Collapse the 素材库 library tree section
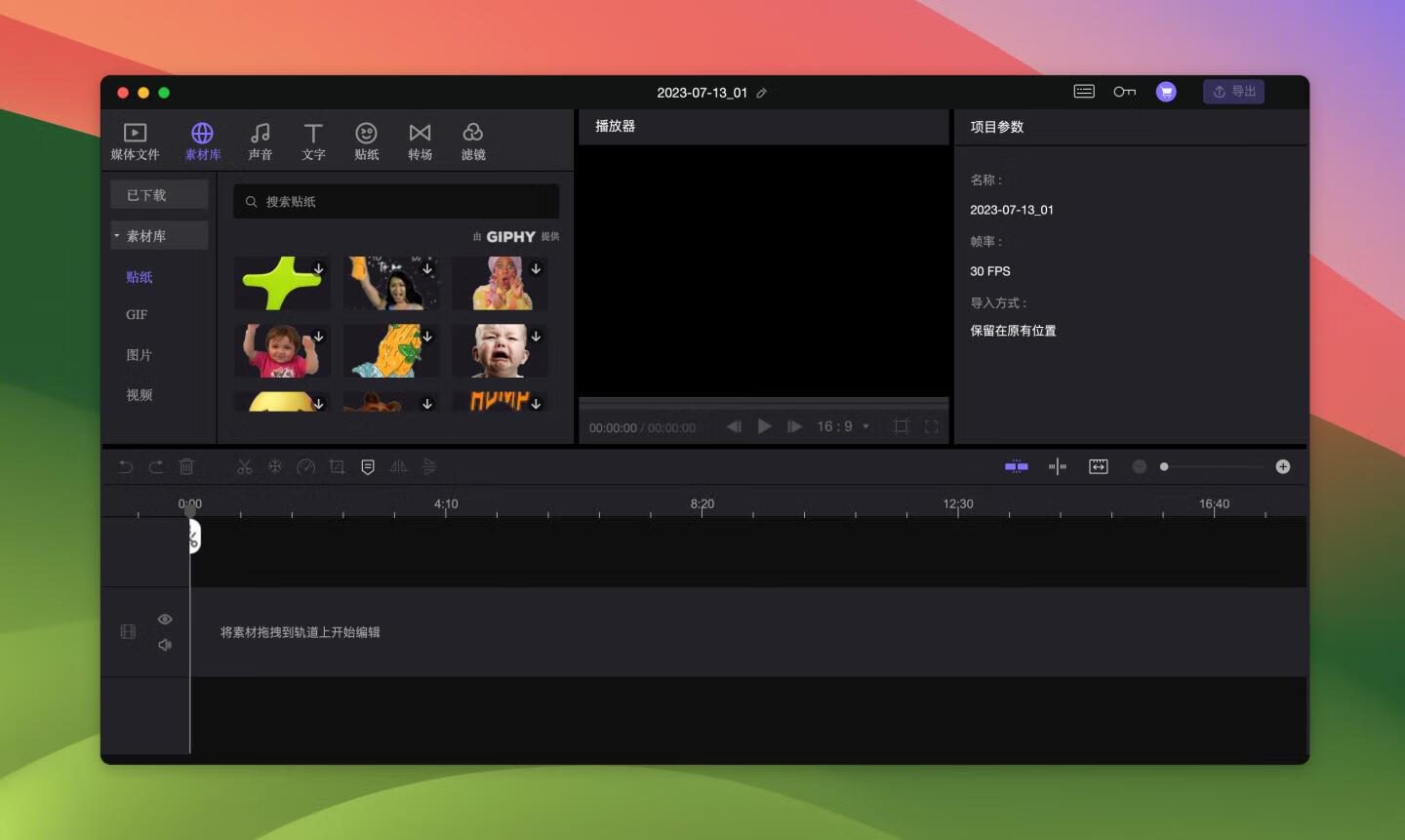 [117, 236]
